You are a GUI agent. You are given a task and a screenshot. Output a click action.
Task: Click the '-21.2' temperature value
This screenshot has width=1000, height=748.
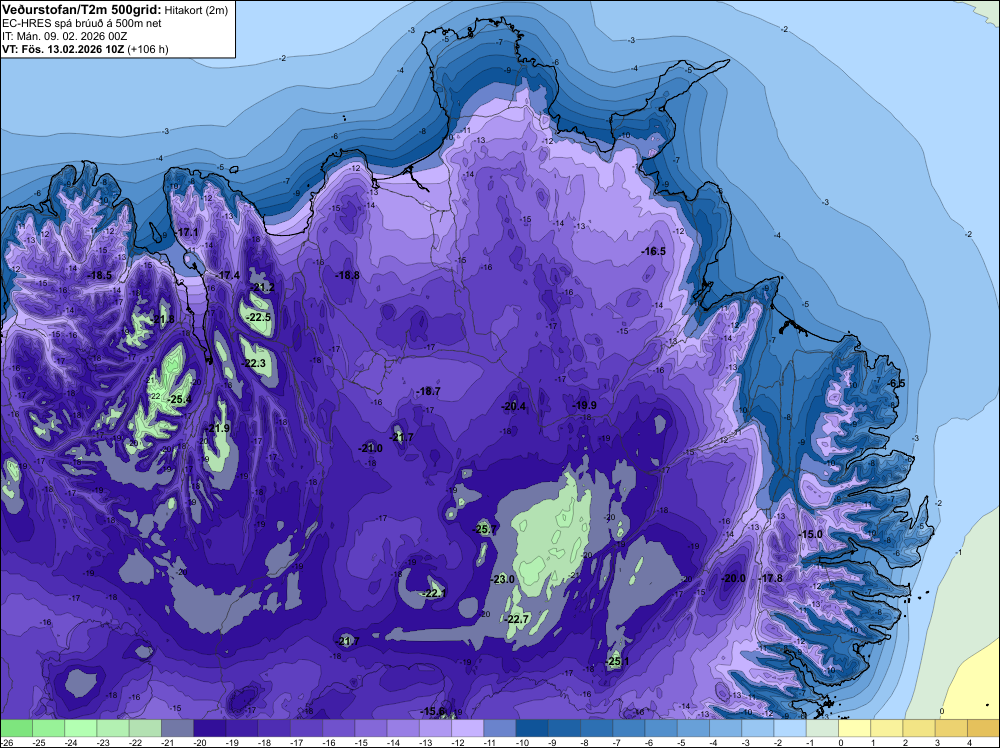tap(262, 288)
